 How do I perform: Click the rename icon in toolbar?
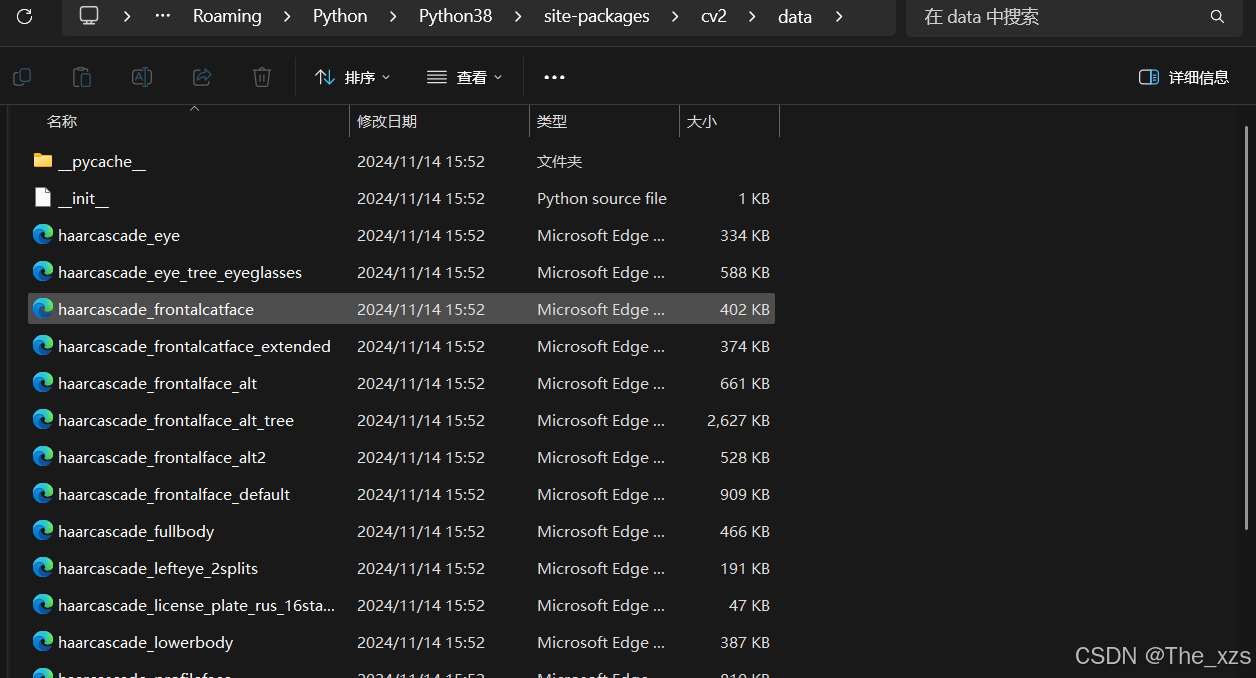(x=142, y=77)
